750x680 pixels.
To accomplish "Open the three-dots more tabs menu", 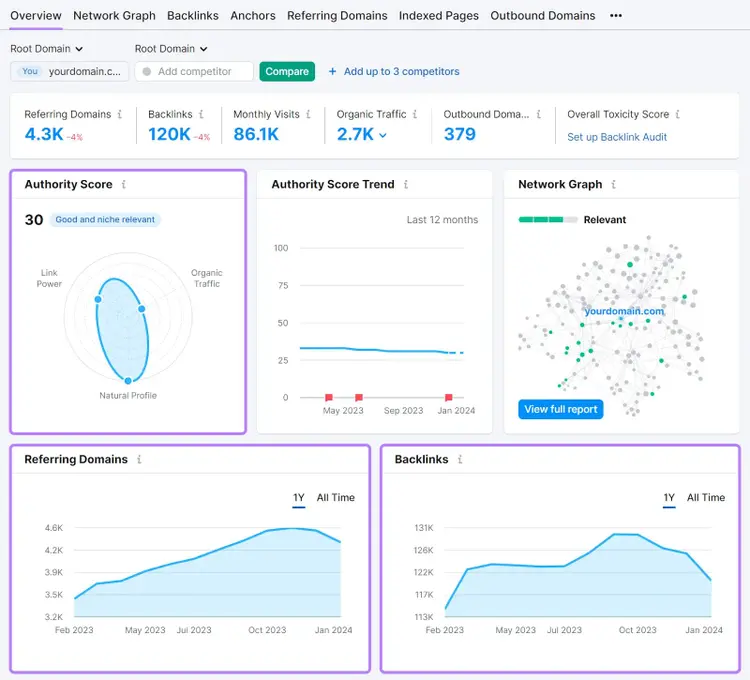I will click(616, 16).
